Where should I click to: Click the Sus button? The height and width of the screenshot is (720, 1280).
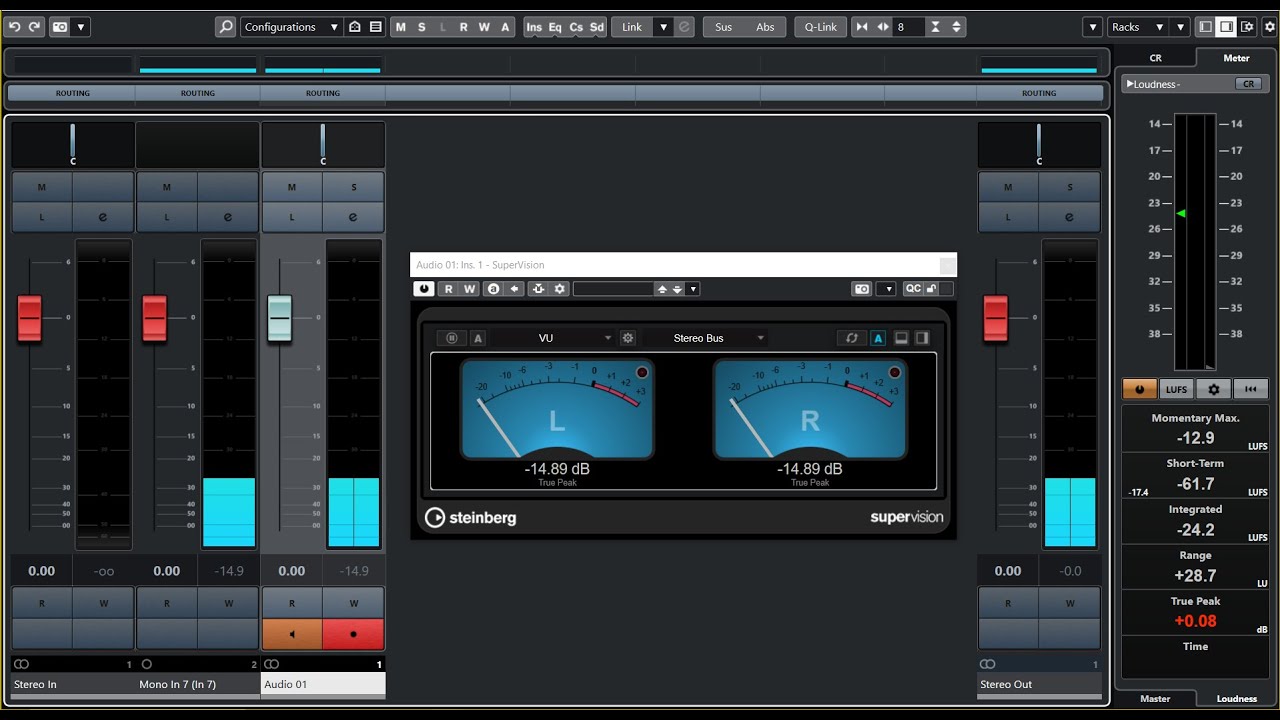point(723,27)
